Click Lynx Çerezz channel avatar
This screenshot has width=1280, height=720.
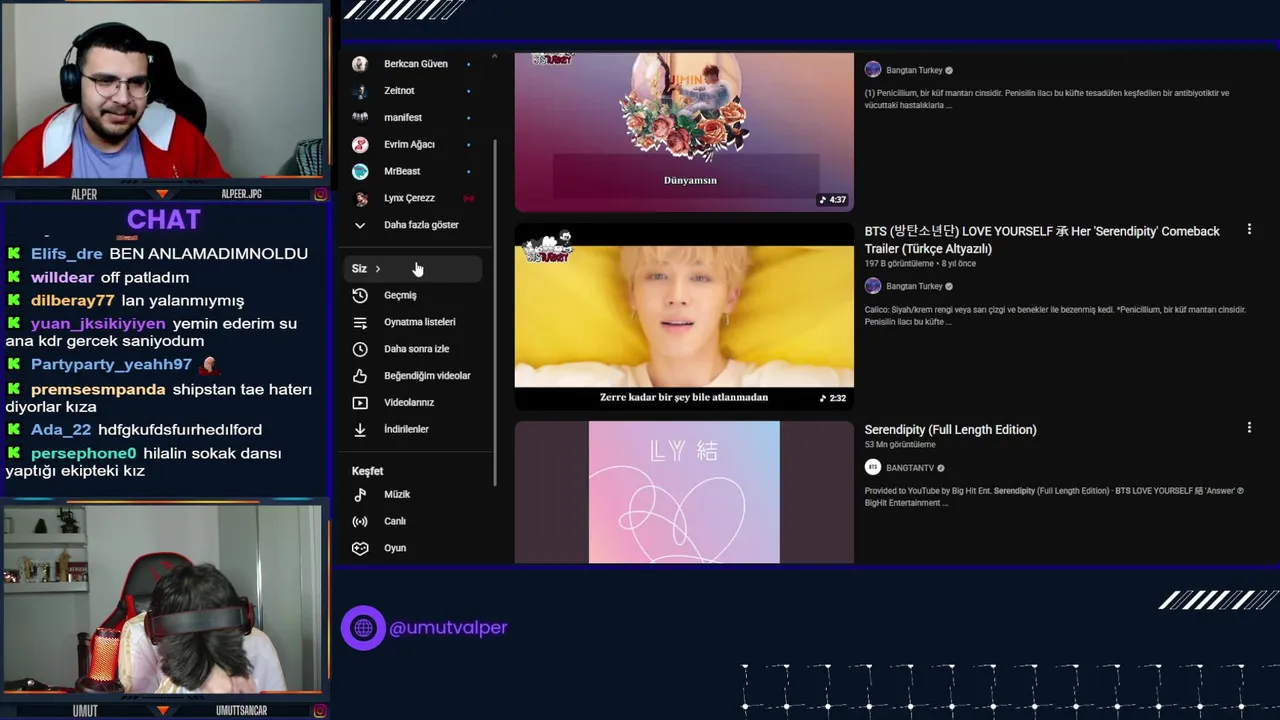(x=360, y=198)
